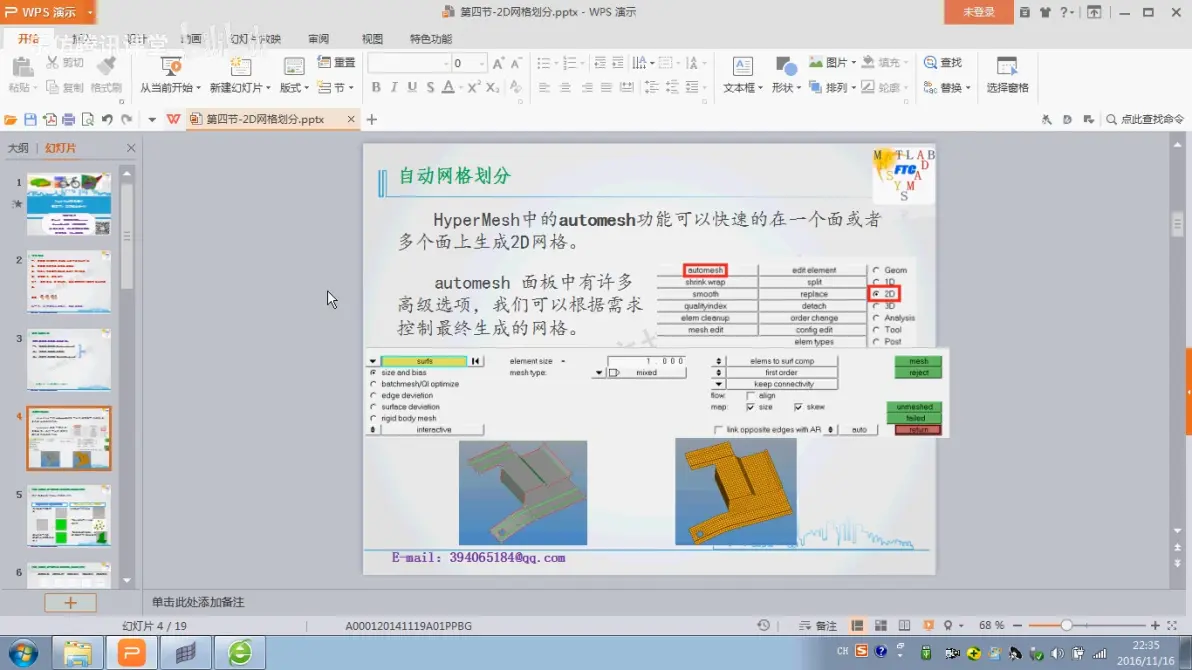
Task: Click the 点此查找命令 command search box
Action: 1145,119
